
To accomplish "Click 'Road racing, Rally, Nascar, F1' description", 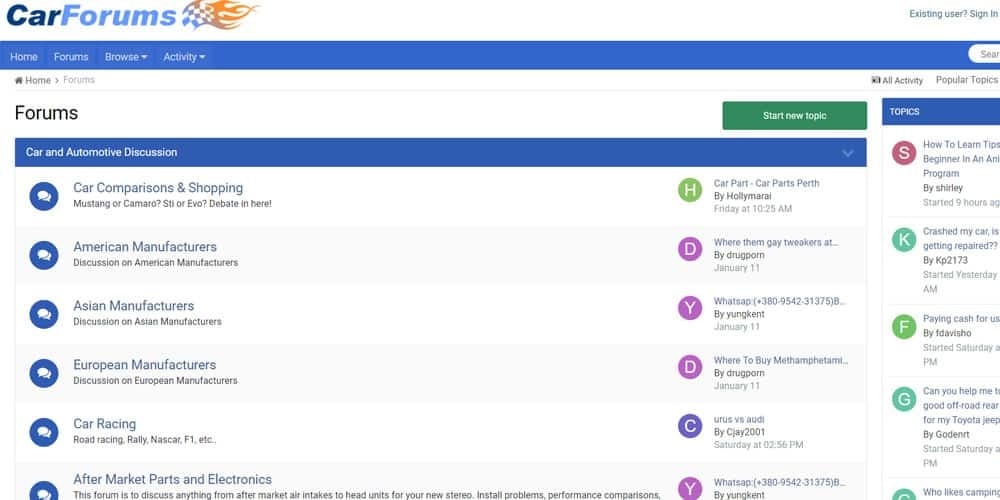I will click(145, 439).
